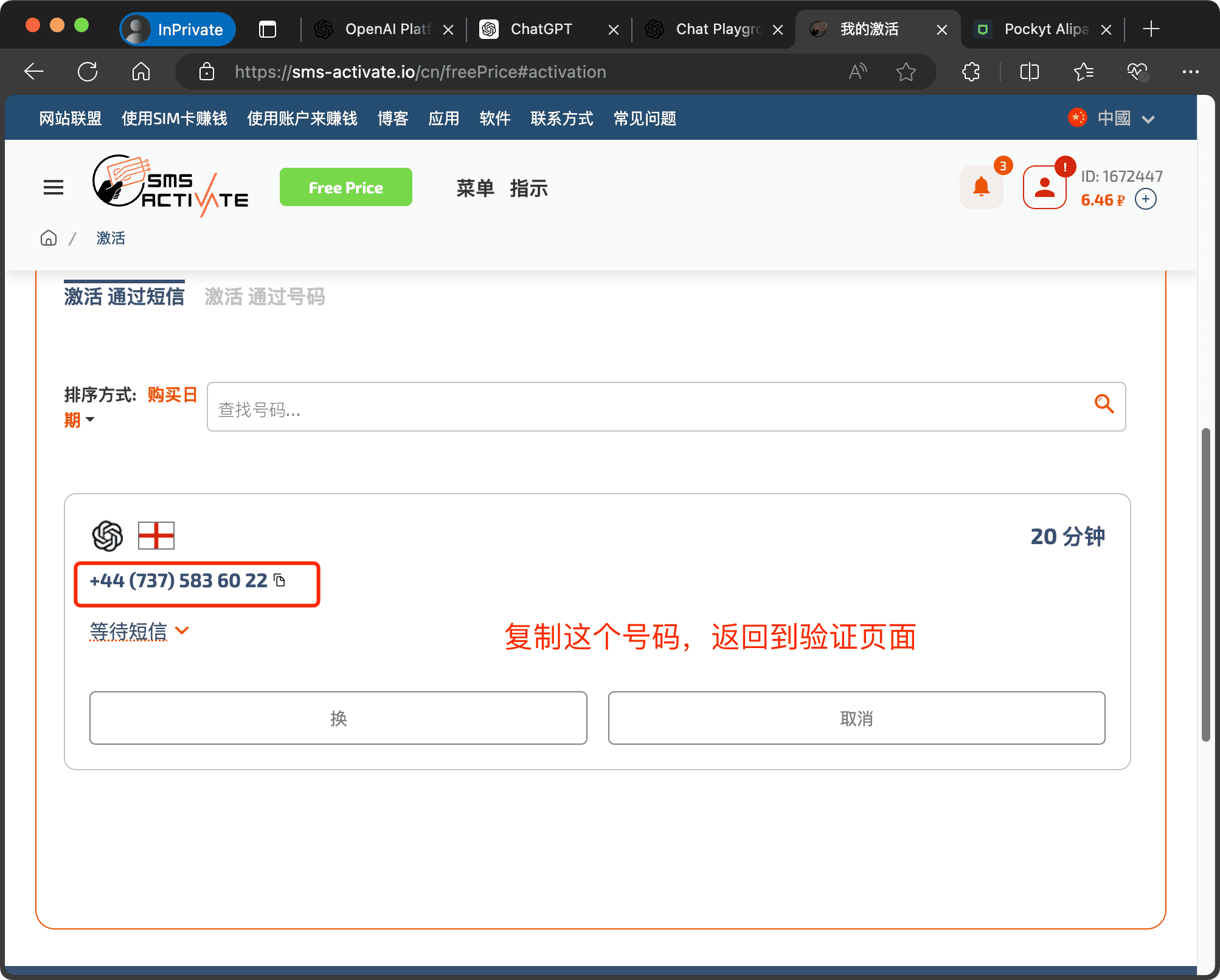Click the green Free Price button
The height and width of the screenshot is (980, 1220).
point(345,187)
